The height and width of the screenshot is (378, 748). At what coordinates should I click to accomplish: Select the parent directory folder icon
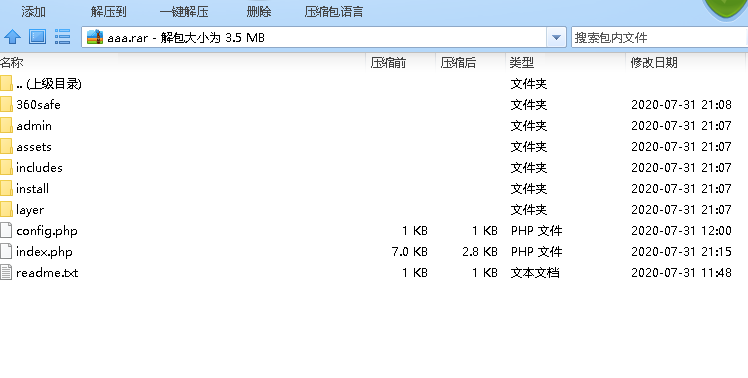click(x=6, y=84)
